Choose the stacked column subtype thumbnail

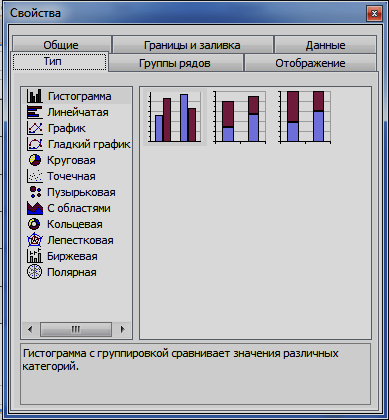tap(240, 117)
